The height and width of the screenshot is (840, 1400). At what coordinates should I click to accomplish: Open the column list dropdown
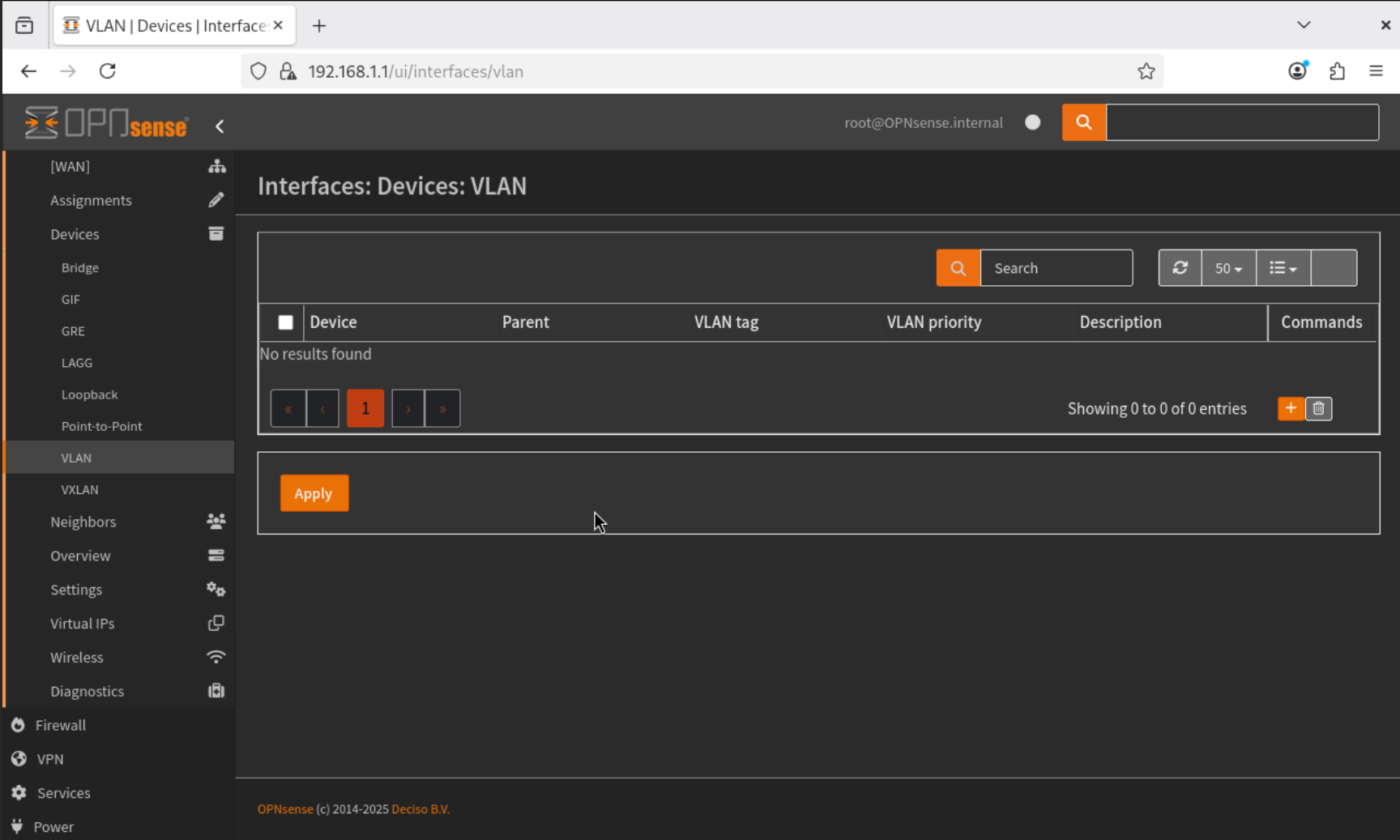coord(1283,268)
